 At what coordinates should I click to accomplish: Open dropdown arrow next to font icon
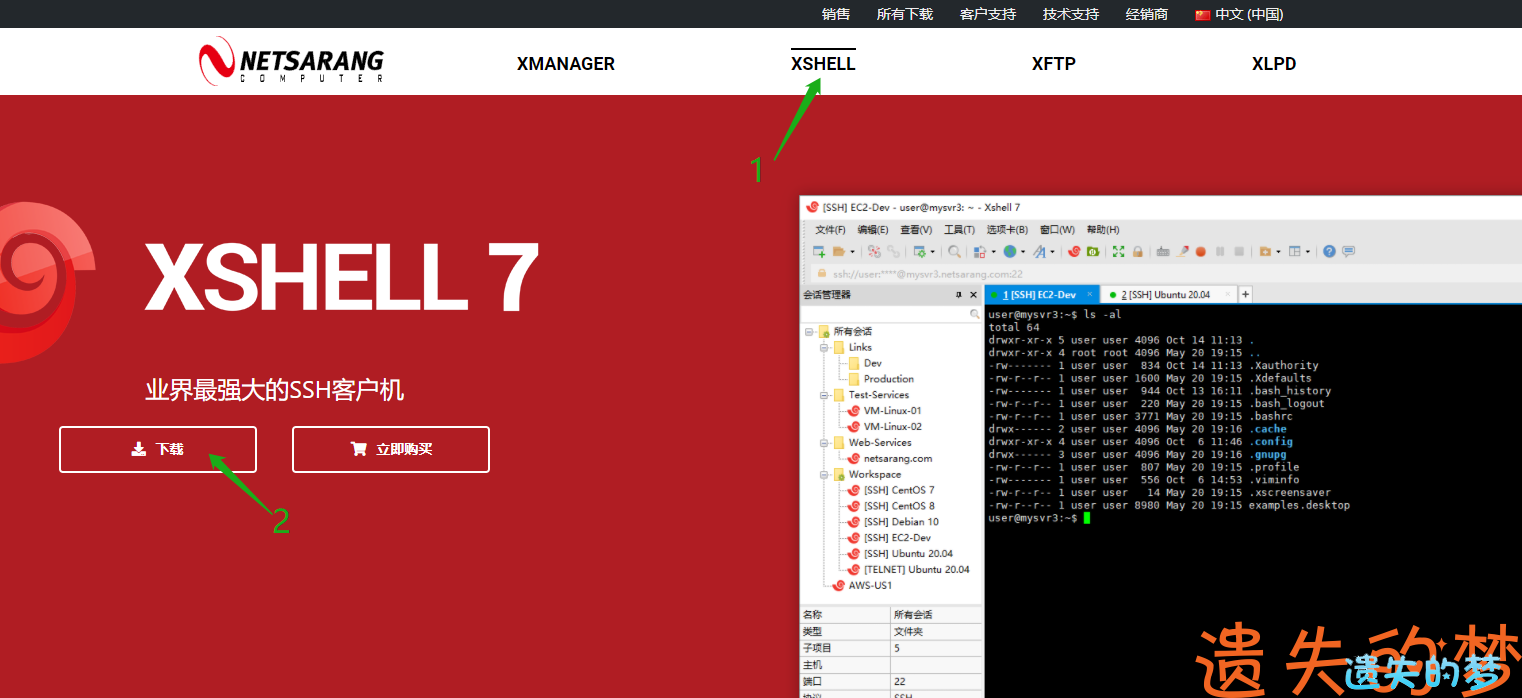point(1052,252)
